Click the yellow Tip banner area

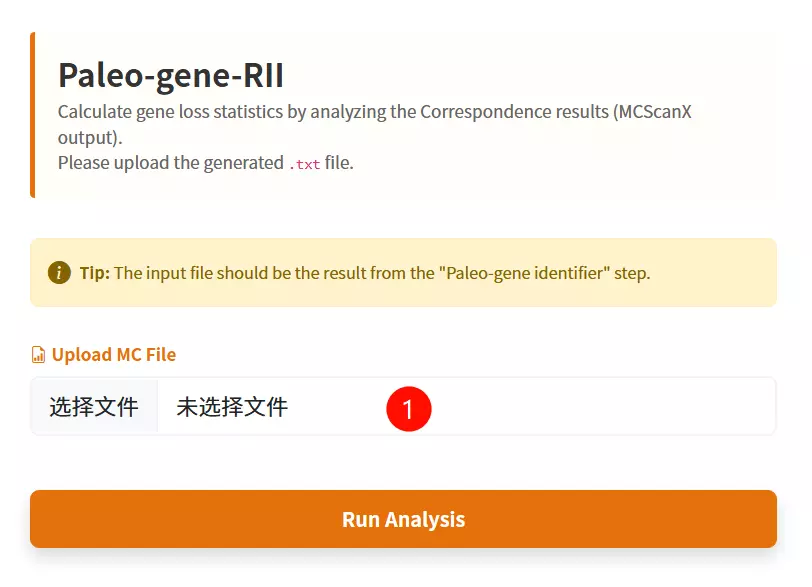click(x=403, y=271)
